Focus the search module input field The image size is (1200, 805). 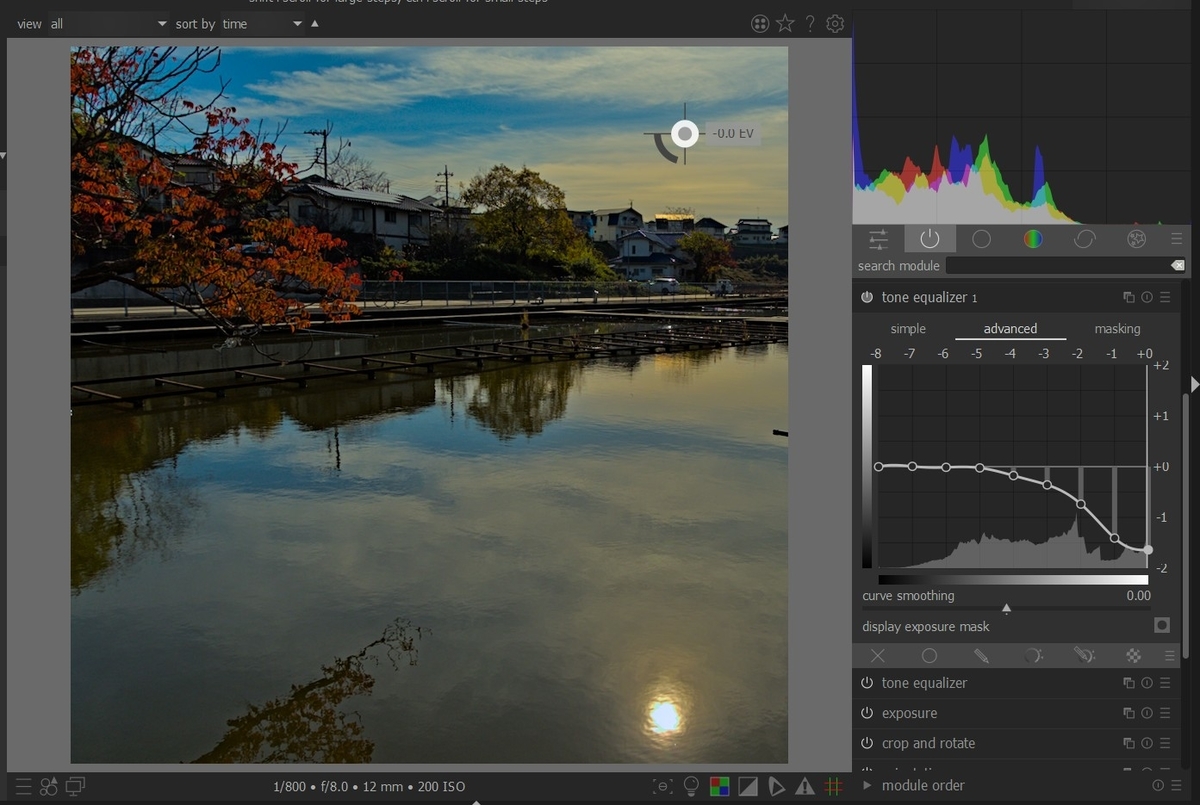[1057, 266]
